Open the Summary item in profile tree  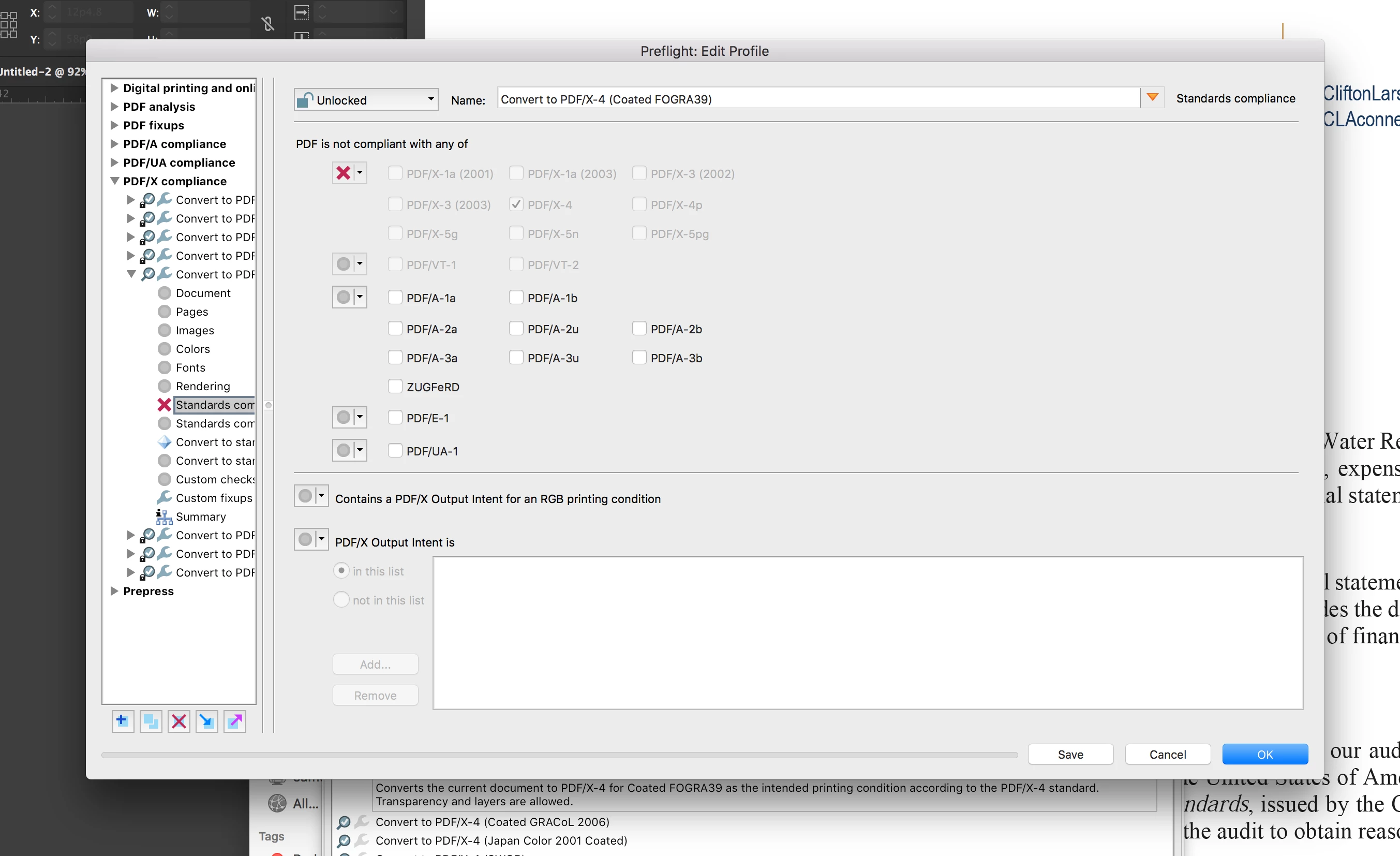pyautogui.click(x=200, y=516)
